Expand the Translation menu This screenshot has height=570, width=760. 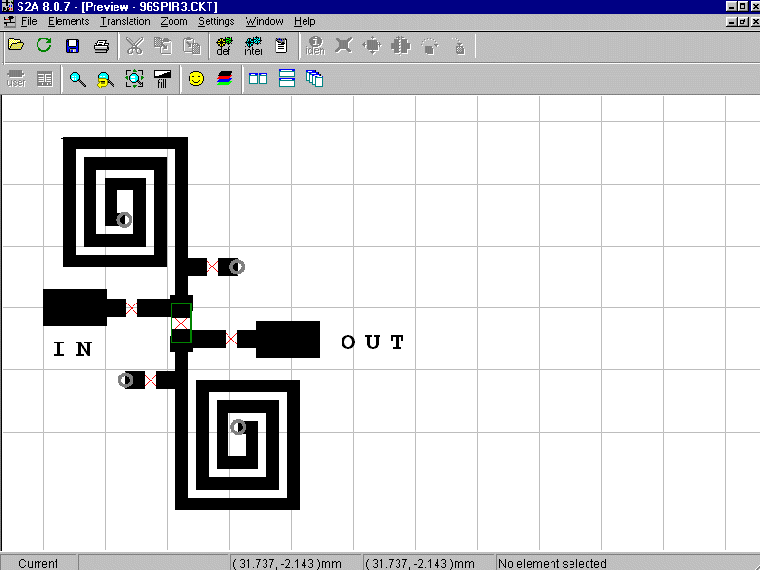pyautogui.click(x=125, y=21)
